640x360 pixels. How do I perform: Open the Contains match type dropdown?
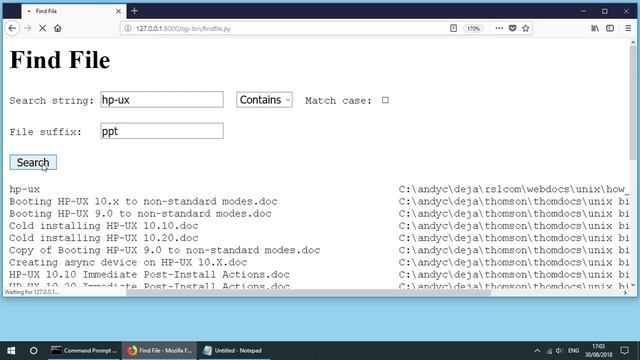pyautogui.click(x=264, y=100)
